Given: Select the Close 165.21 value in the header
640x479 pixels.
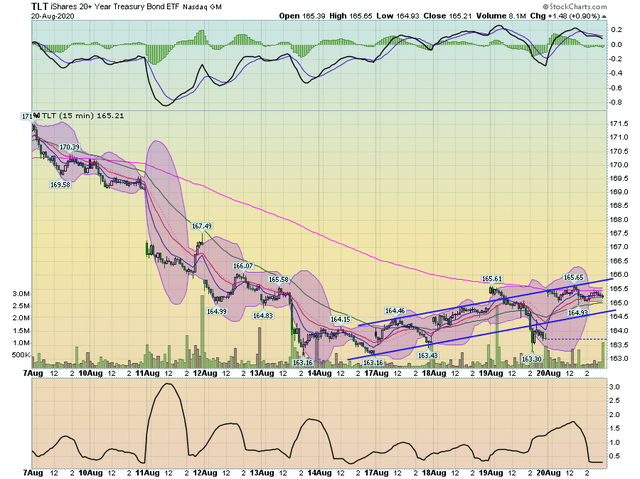Looking at the screenshot, I should [x=448, y=16].
